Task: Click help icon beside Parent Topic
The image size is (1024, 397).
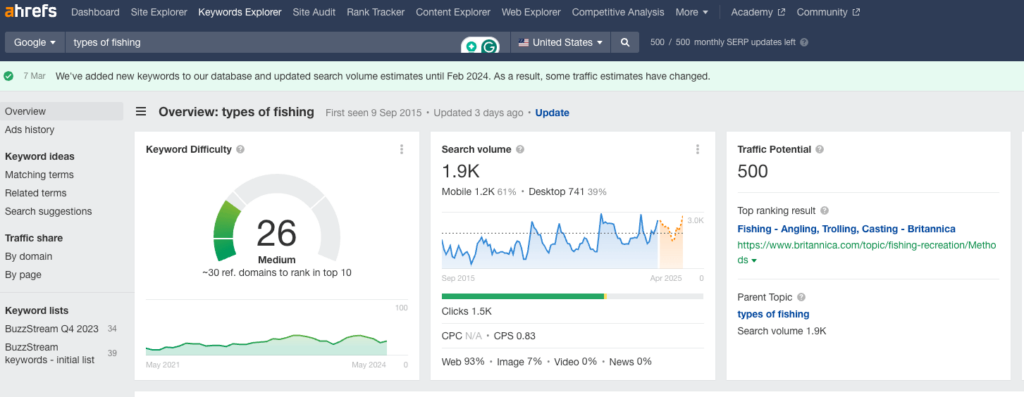Action: coord(801,297)
